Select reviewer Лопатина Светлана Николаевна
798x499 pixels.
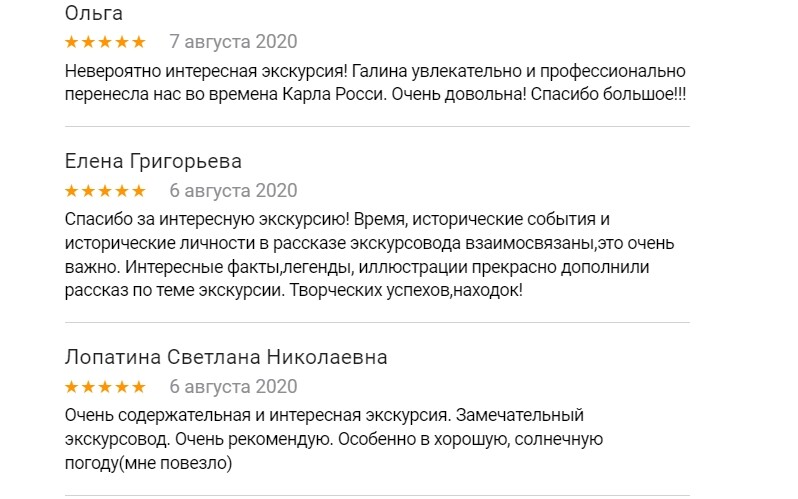[x=225, y=357]
